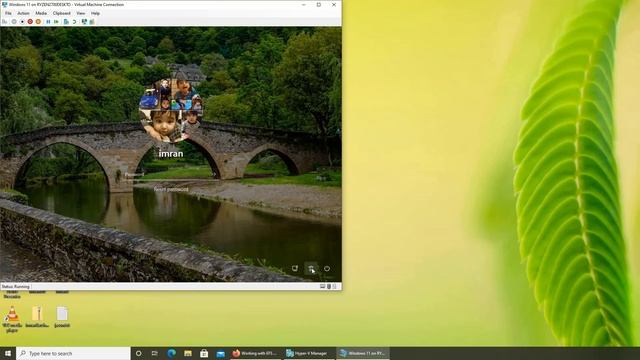This screenshot has width=640, height=360.
Task: Select the zipped folder desktop icon
Action: pos(37,317)
